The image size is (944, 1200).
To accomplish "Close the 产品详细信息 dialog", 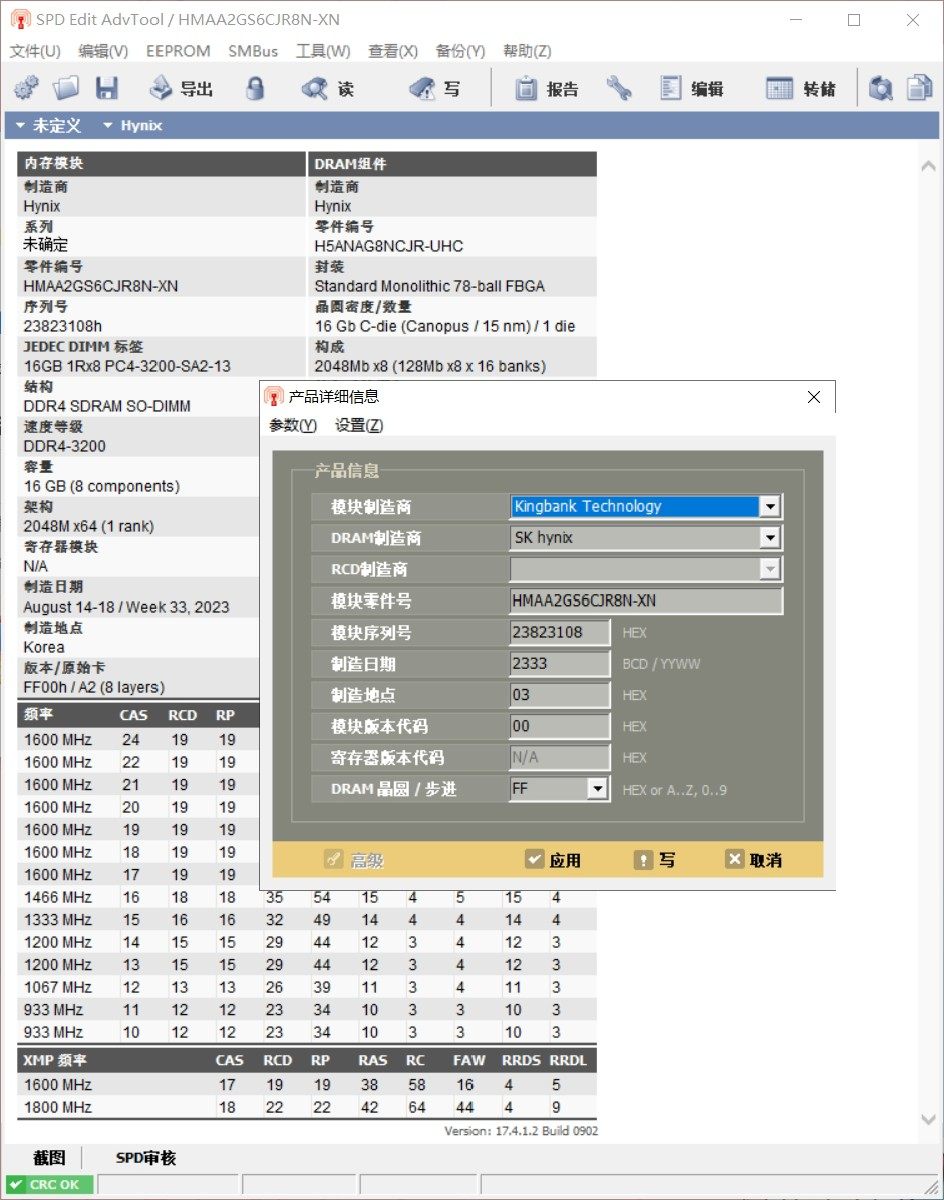I will (x=814, y=397).
